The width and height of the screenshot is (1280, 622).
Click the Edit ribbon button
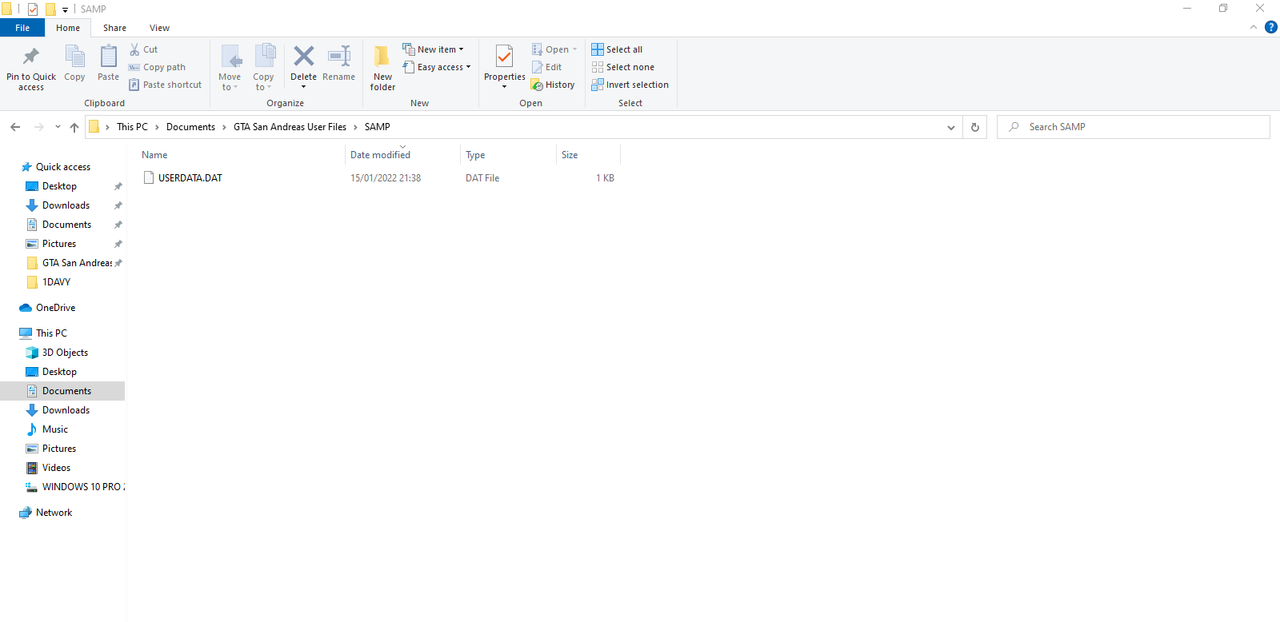(x=546, y=67)
